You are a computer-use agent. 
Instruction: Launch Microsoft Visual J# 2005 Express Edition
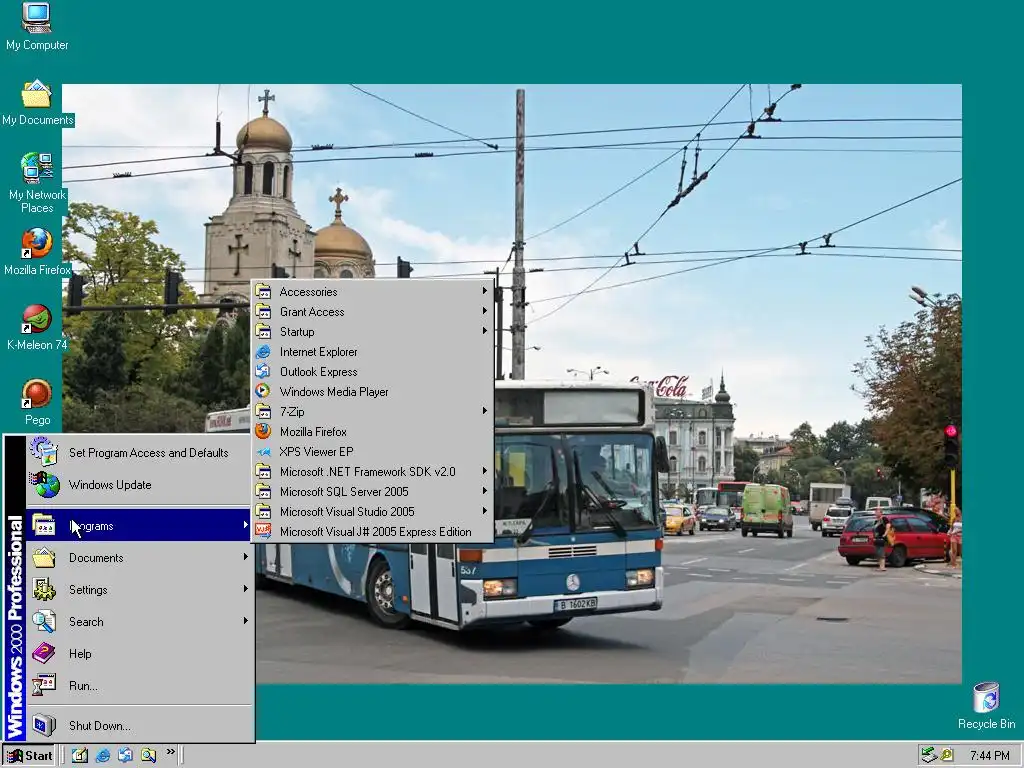pyautogui.click(x=372, y=532)
